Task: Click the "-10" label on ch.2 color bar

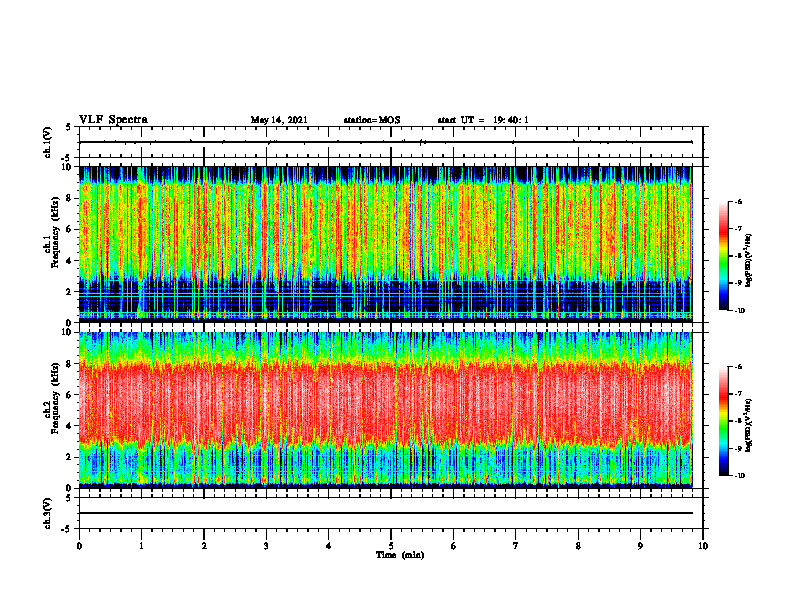Action: pyautogui.click(x=739, y=476)
